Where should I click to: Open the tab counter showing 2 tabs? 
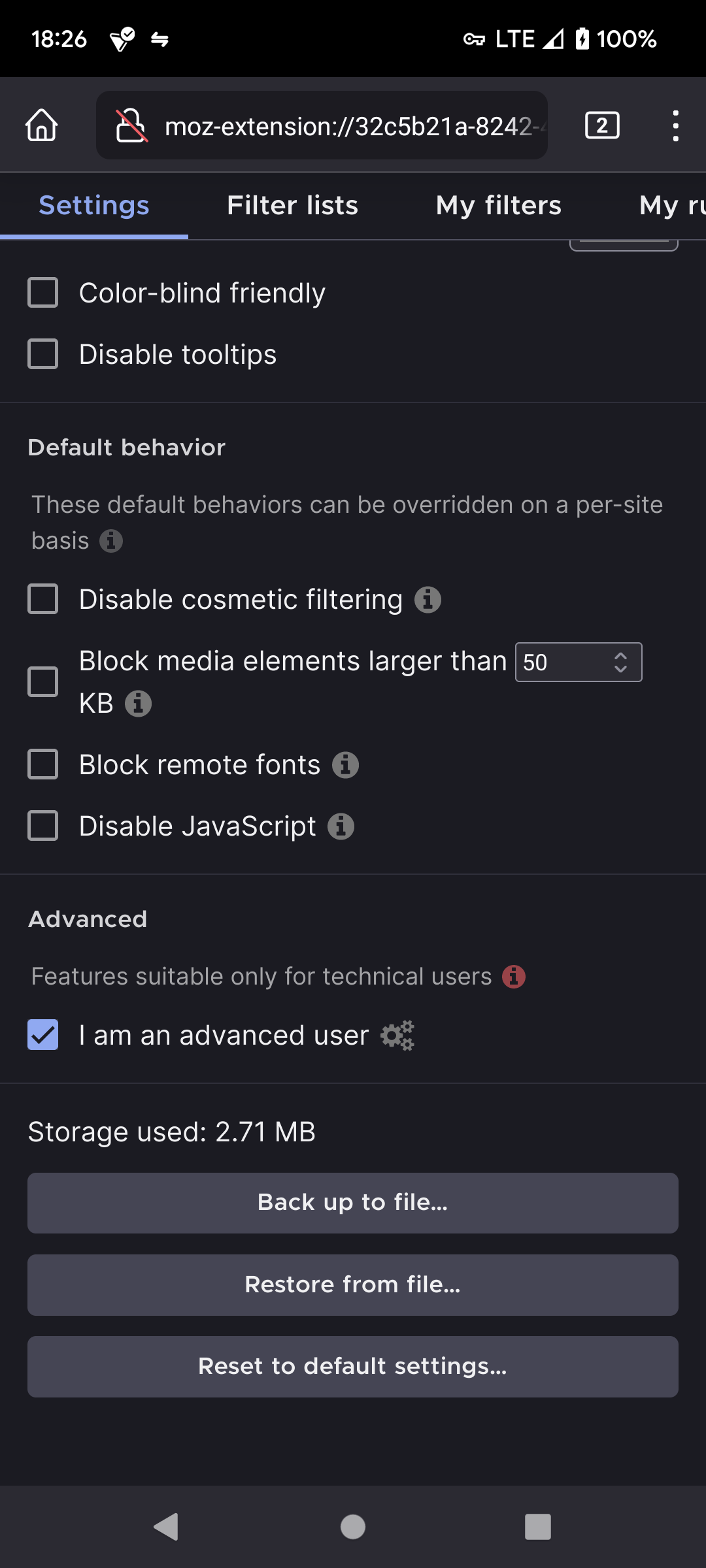(601, 125)
